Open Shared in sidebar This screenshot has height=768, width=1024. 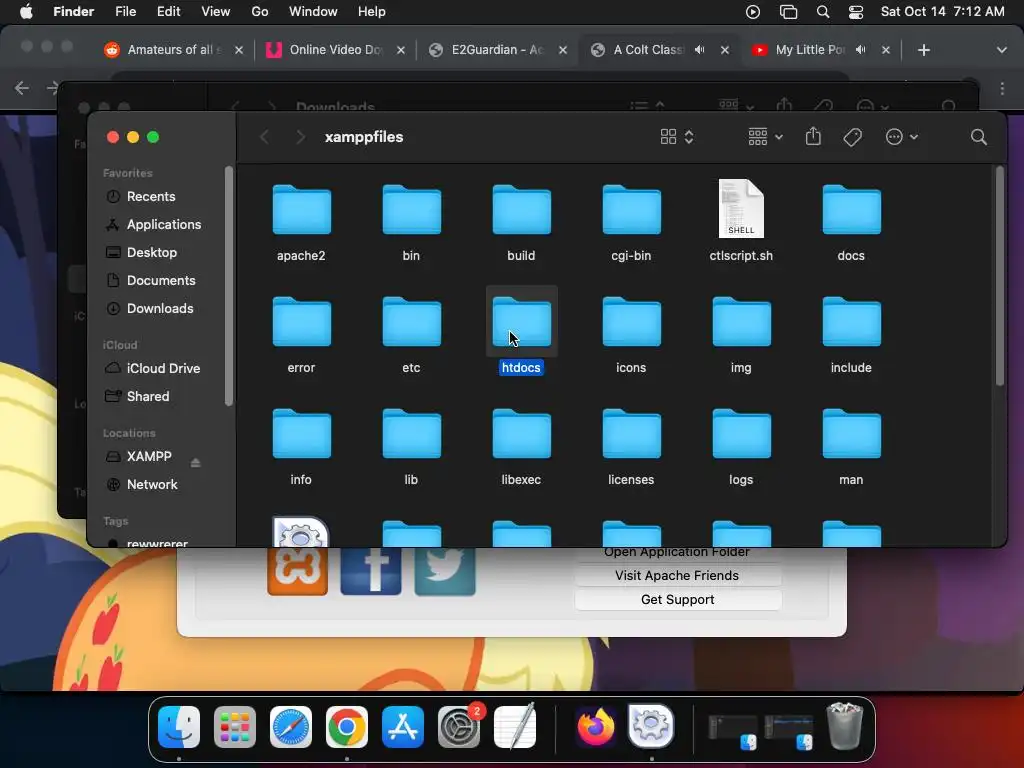[148, 396]
